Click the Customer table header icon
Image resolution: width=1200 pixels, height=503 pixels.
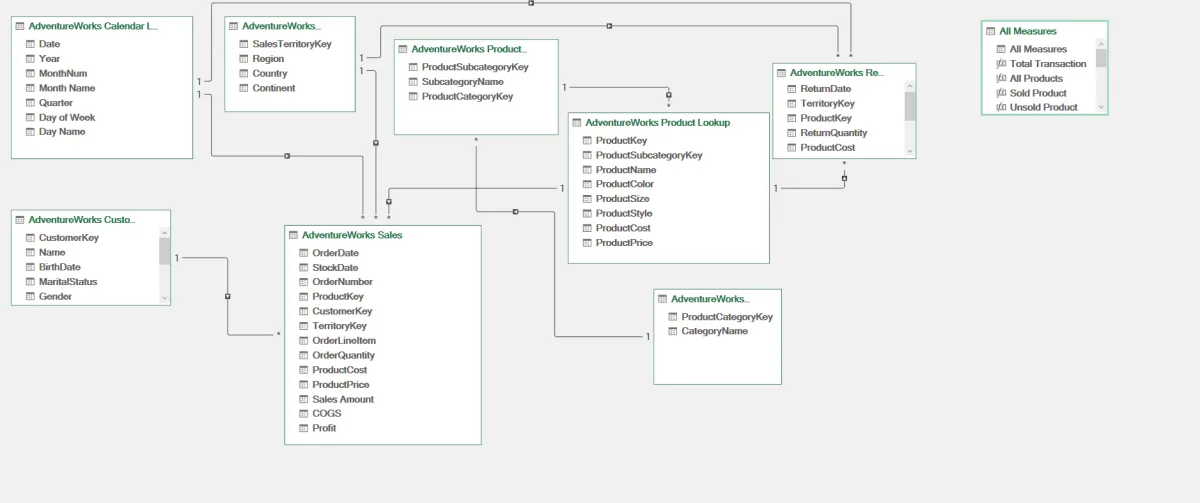click(x=20, y=219)
